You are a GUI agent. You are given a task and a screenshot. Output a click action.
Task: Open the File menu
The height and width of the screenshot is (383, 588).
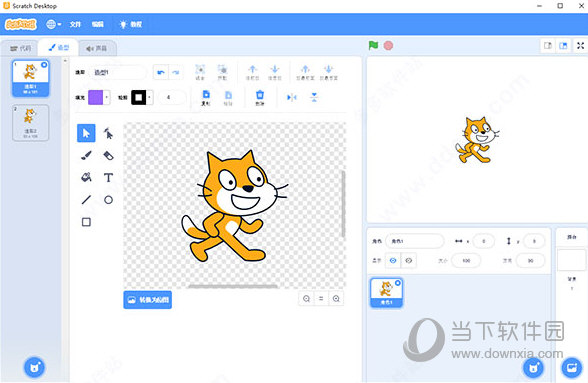pos(75,24)
